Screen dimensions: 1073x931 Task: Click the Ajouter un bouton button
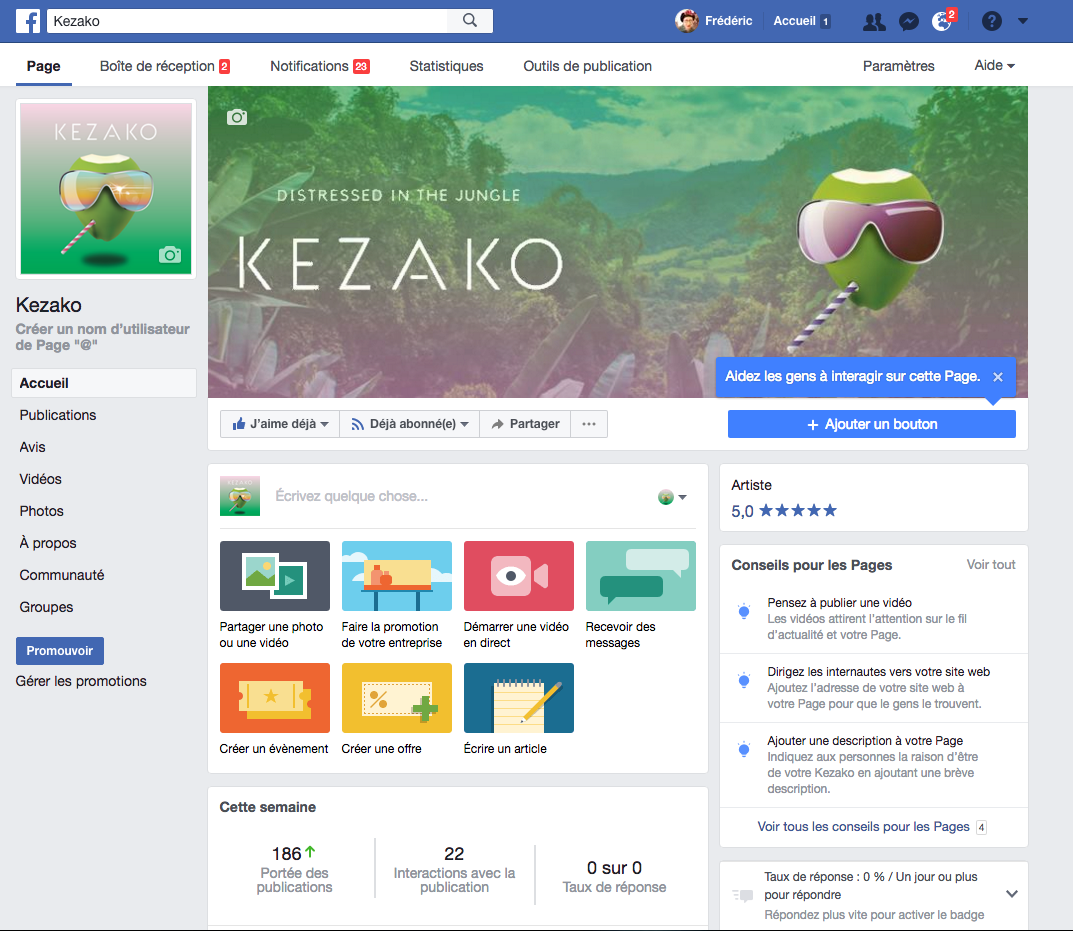pyautogui.click(x=871, y=423)
